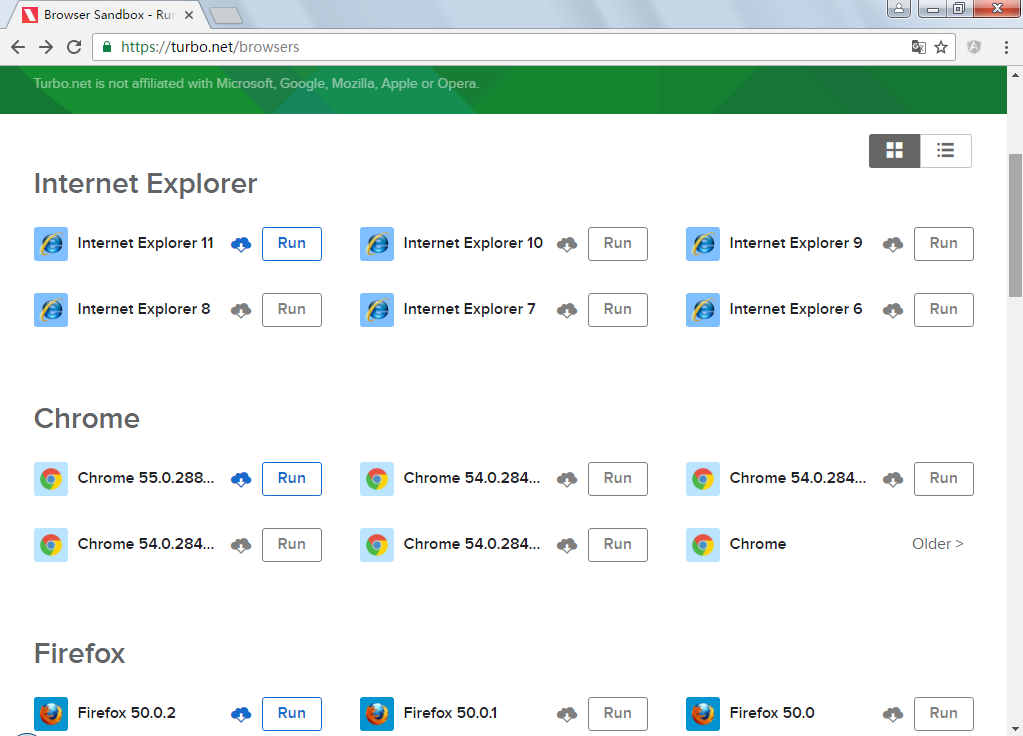
Task: Click cloud download icon for Internet Explorer 10
Action: tap(567, 244)
